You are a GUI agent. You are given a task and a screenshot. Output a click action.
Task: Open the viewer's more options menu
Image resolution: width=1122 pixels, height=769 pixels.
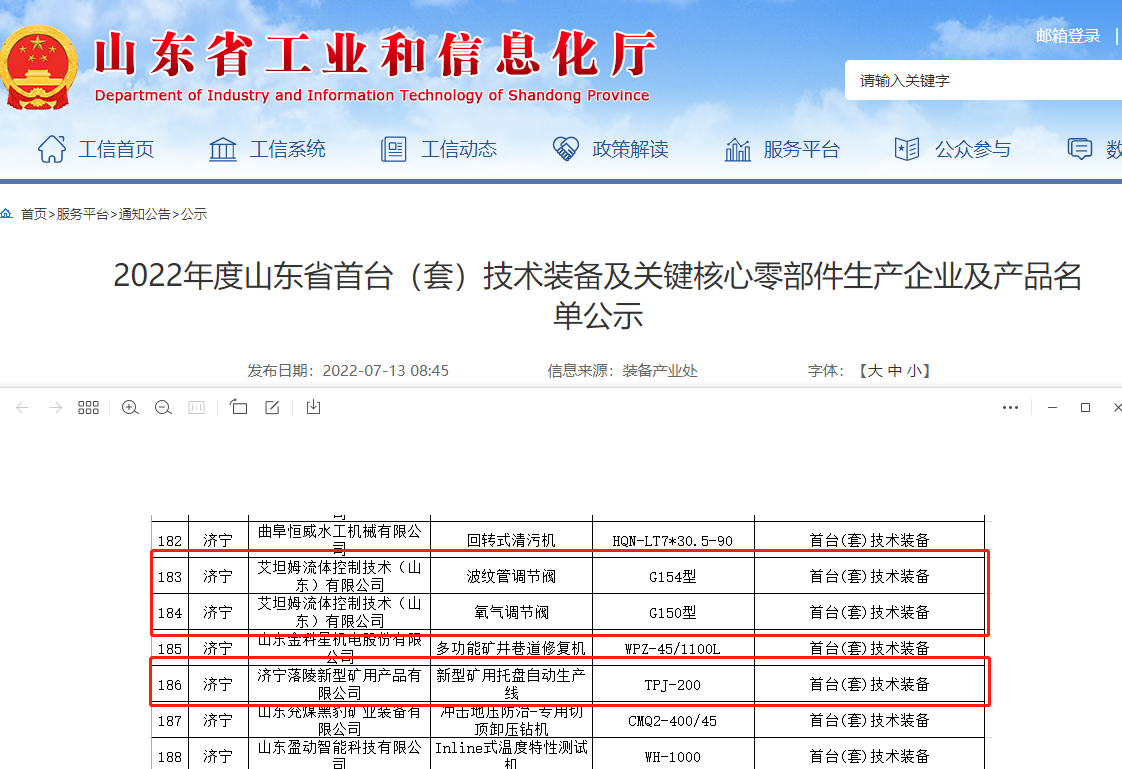pos(1010,408)
